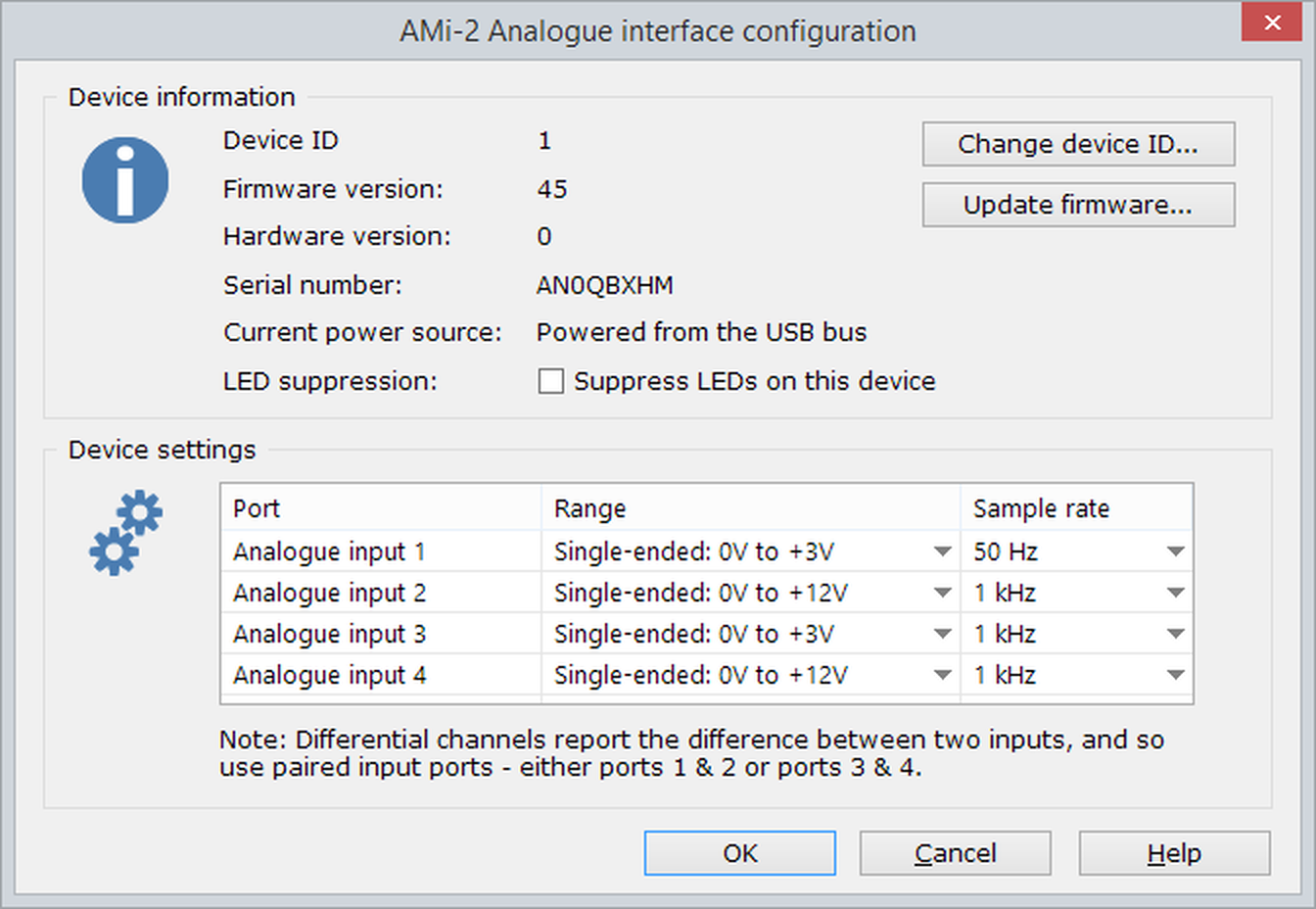Select the Analogue input 1 row
This screenshot has width=1316, height=909.
[x=329, y=551]
